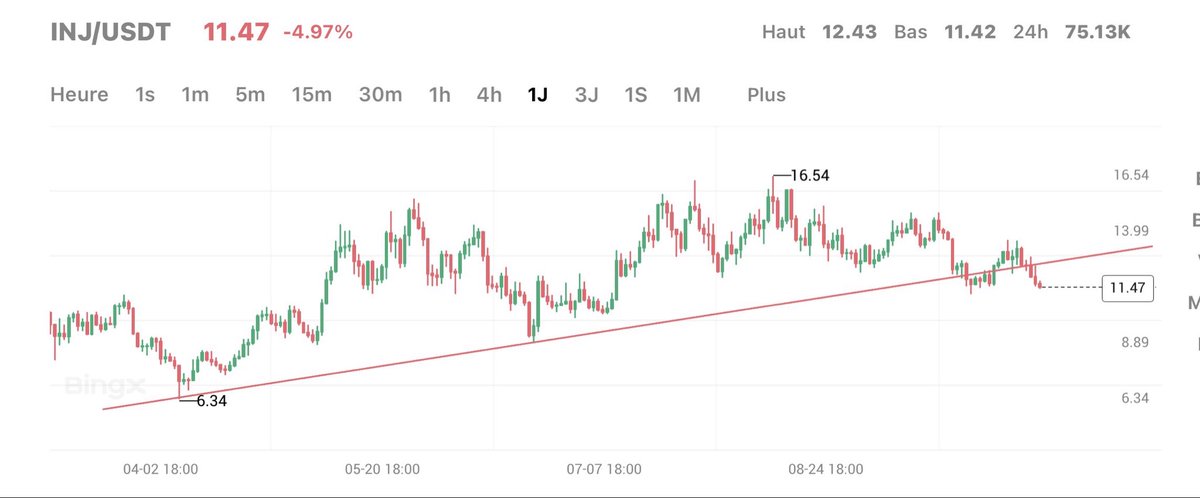This screenshot has width=1200, height=498.
Task: Select the 1s timeframe
Action: pyautogui.click(x=145, y=95)
